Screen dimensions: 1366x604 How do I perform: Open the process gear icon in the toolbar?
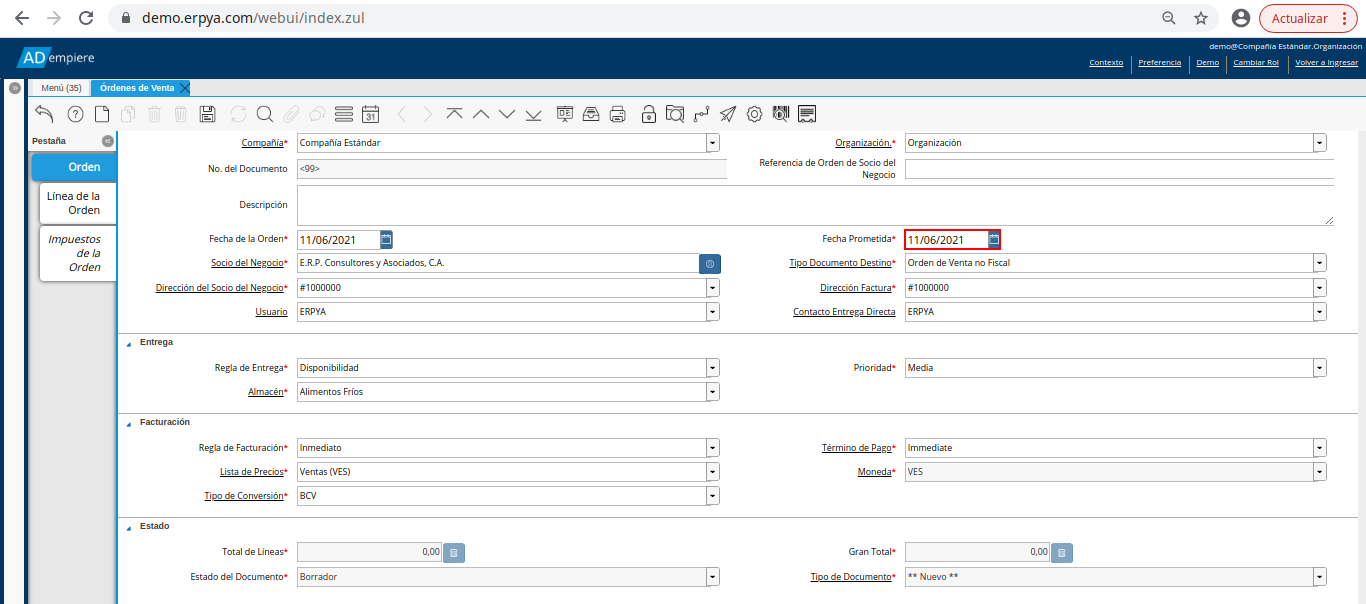755,114
